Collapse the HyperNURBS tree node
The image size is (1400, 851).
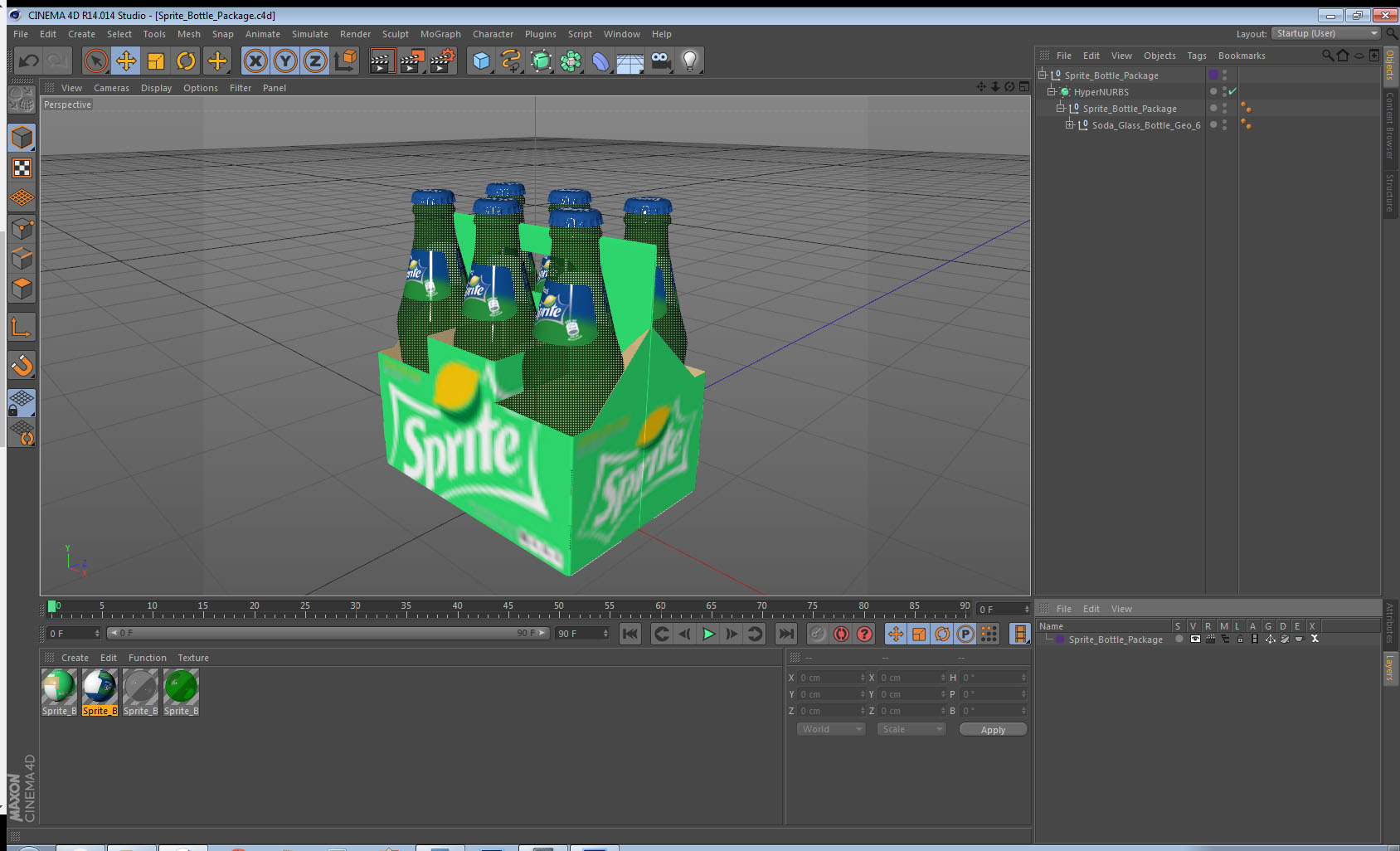click(x=1052, y=91)
